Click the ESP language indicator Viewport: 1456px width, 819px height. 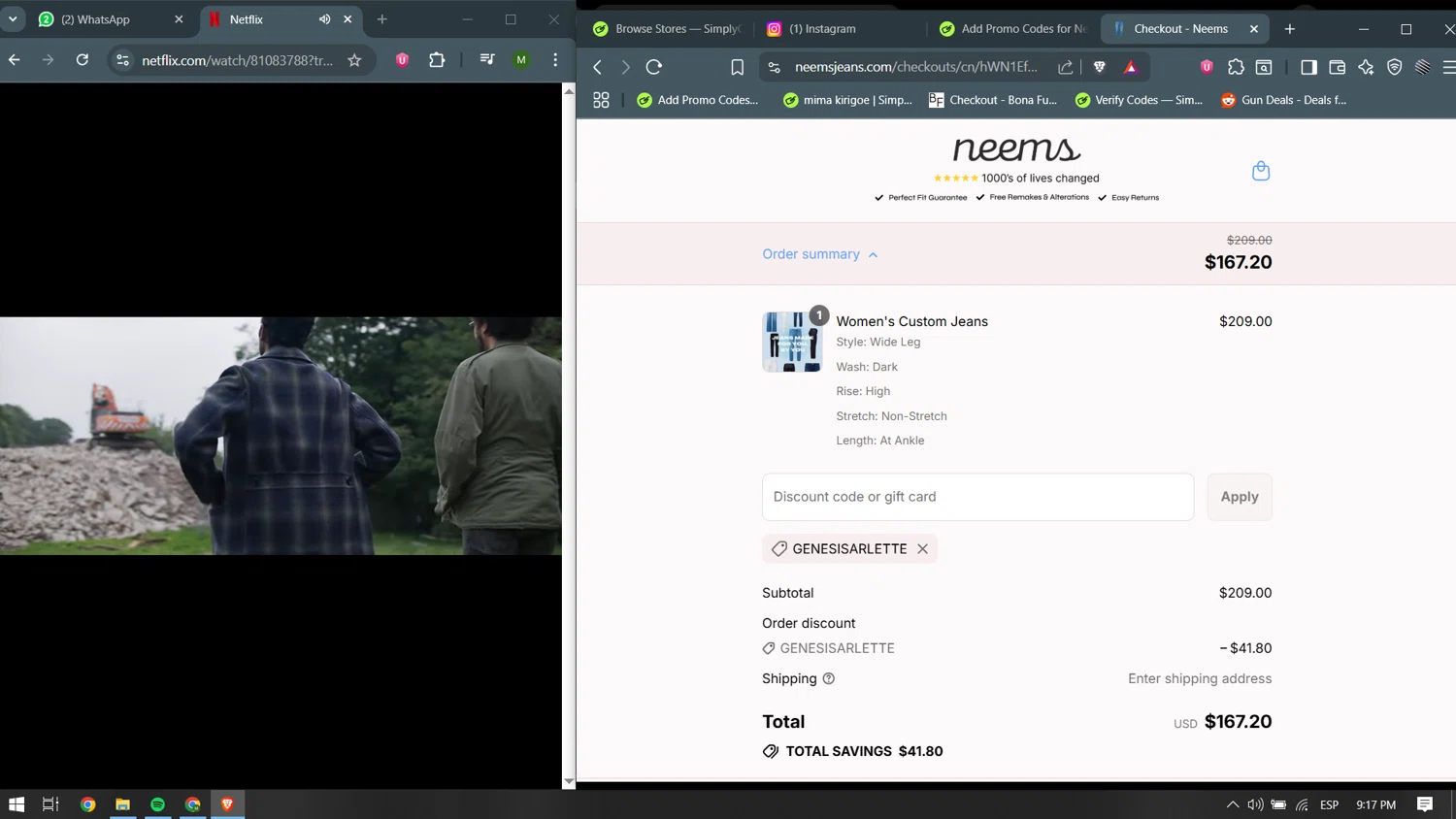point(1330,804)
